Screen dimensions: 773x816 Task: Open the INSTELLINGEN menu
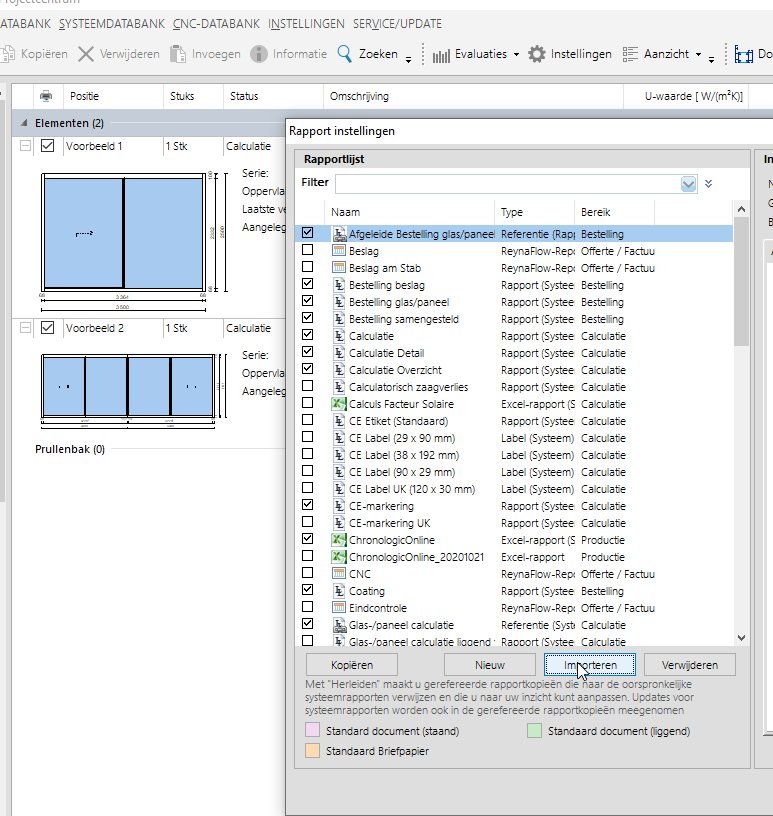click(x=307, y=24)
